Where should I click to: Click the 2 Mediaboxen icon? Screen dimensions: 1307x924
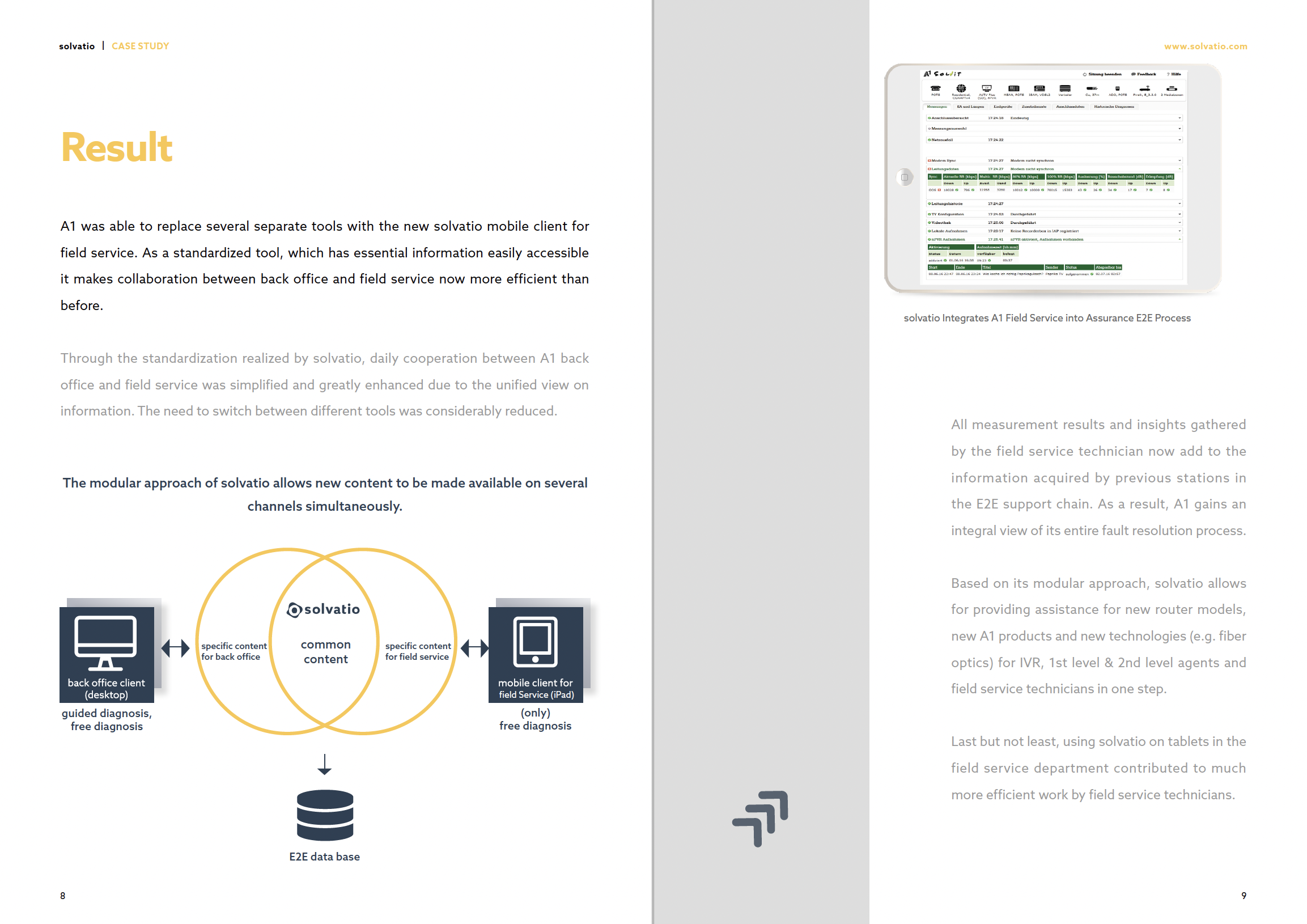[1171, 88]
